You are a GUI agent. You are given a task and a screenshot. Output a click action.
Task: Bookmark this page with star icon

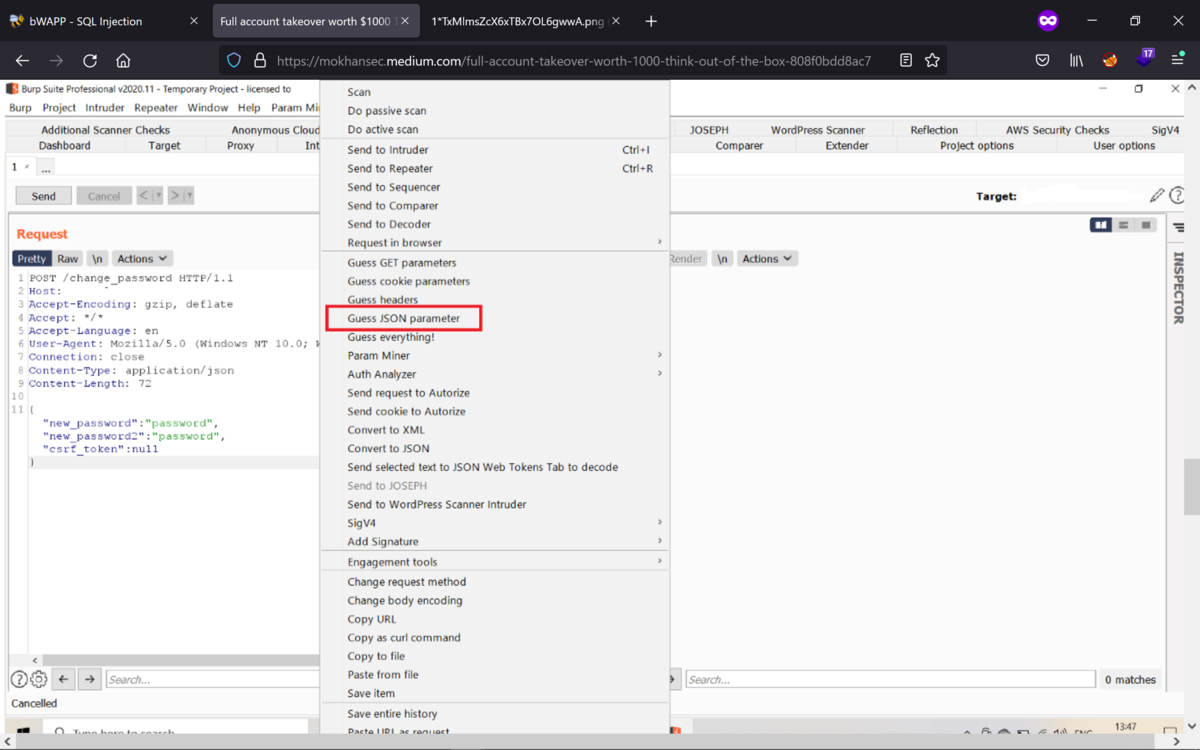coord(932,60)
